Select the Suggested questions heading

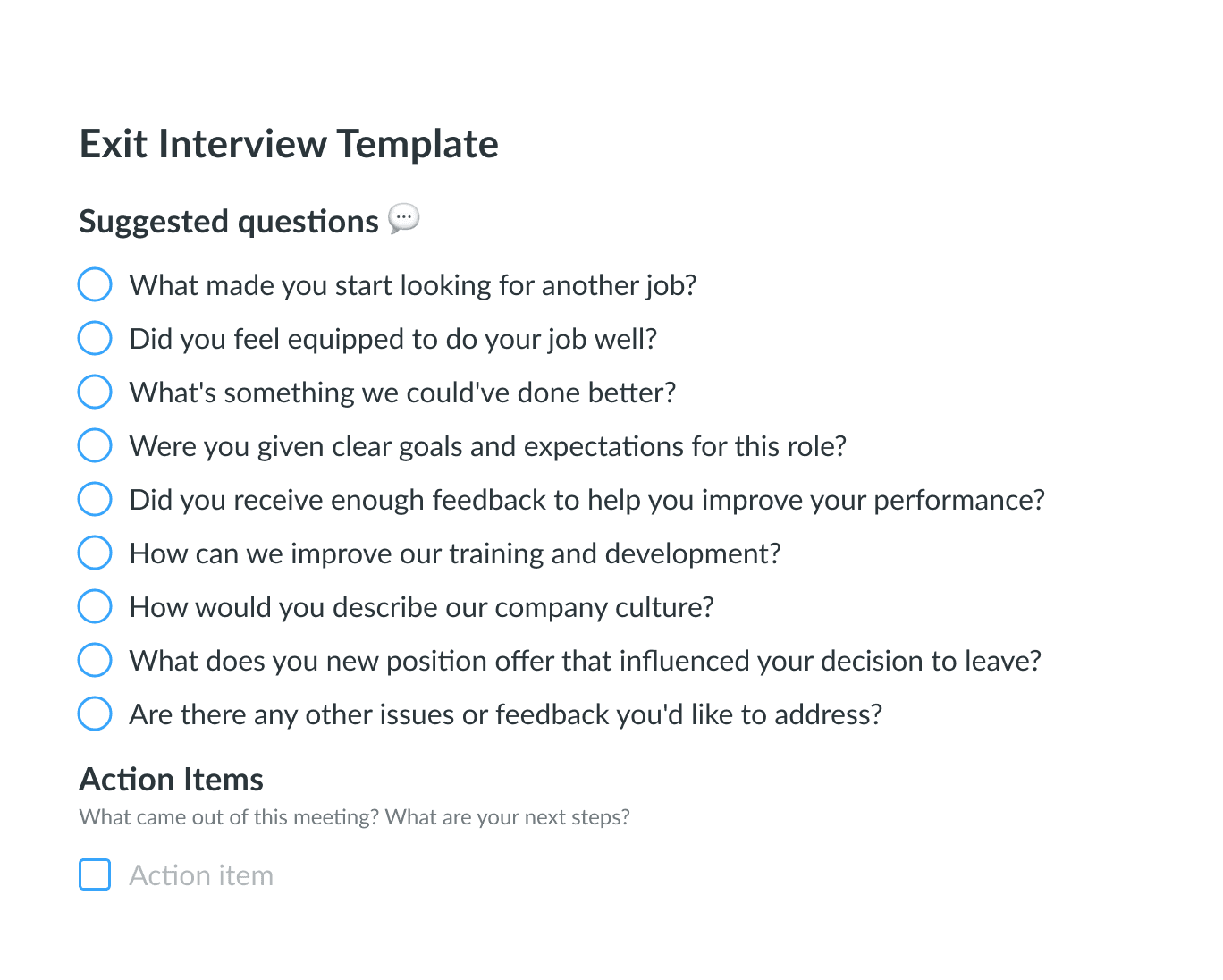pos(229,222)
